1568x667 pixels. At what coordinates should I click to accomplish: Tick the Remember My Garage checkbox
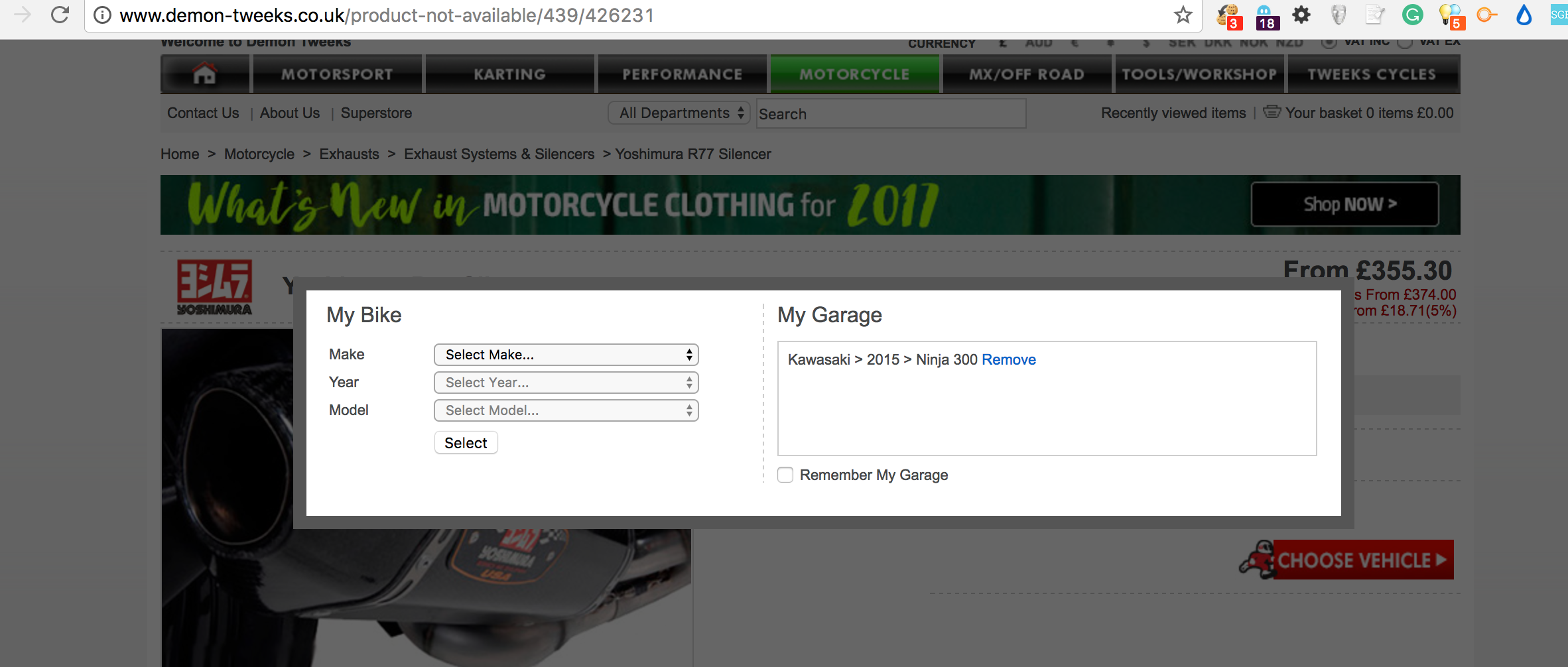[x=785, y=475]
